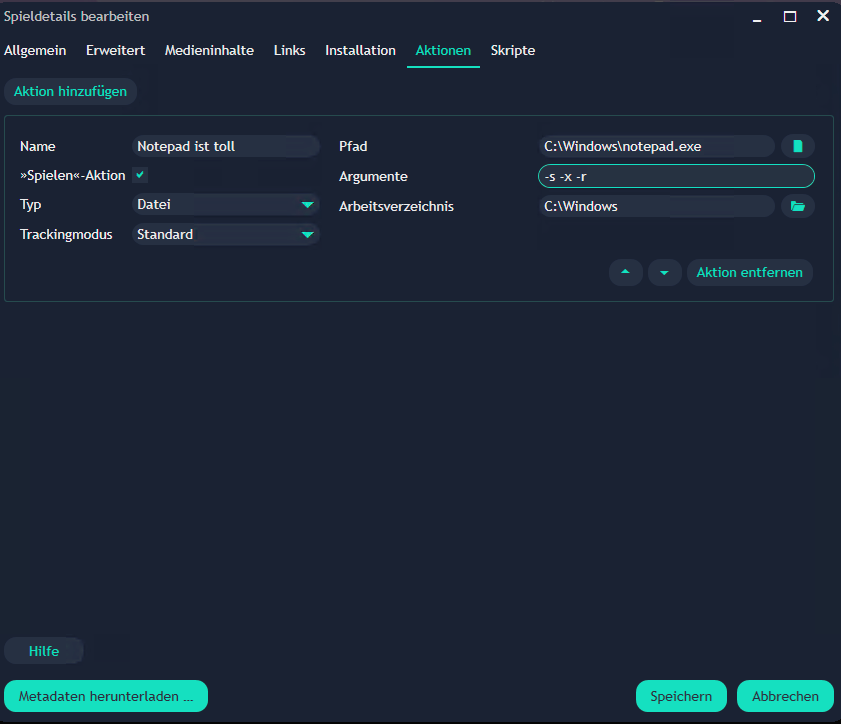Select the Aktionen tab
This screenshot has width=841, height=724.
[x=443, y=50]
